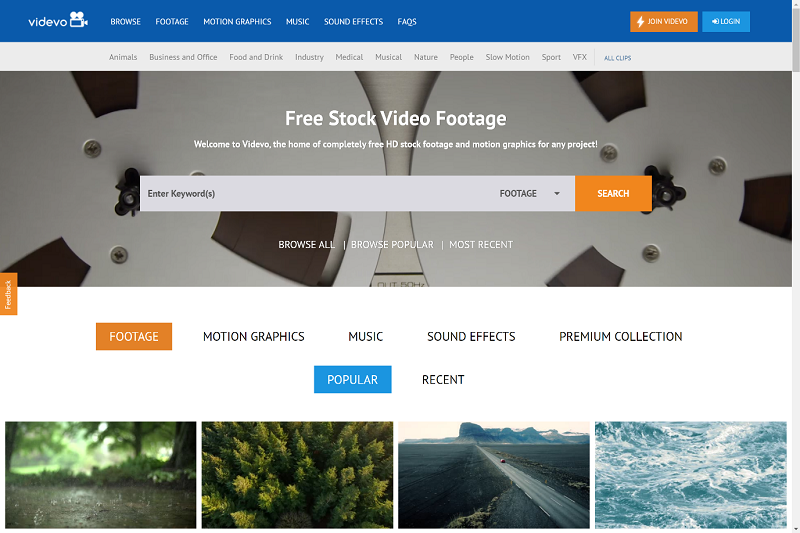Viewport: 800px width, 533px height.
Task: Browse the VFX category
Action: pos(580,57)
